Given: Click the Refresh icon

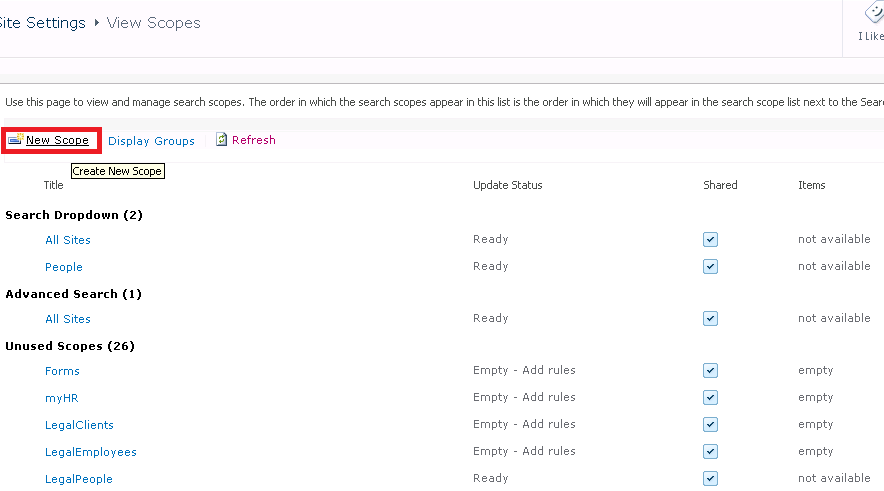Looking at the screenshot, I should [x=222, y=140].
